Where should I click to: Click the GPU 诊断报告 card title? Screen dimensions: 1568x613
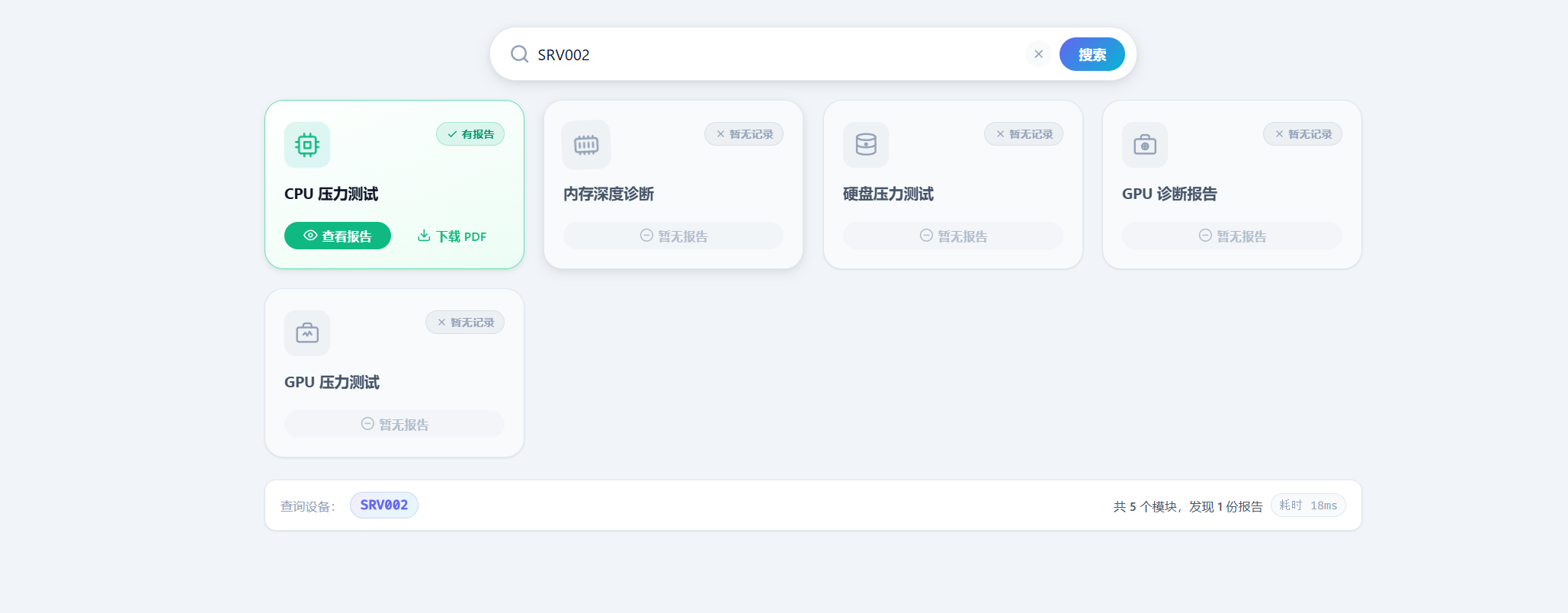tap(1169, 194)
